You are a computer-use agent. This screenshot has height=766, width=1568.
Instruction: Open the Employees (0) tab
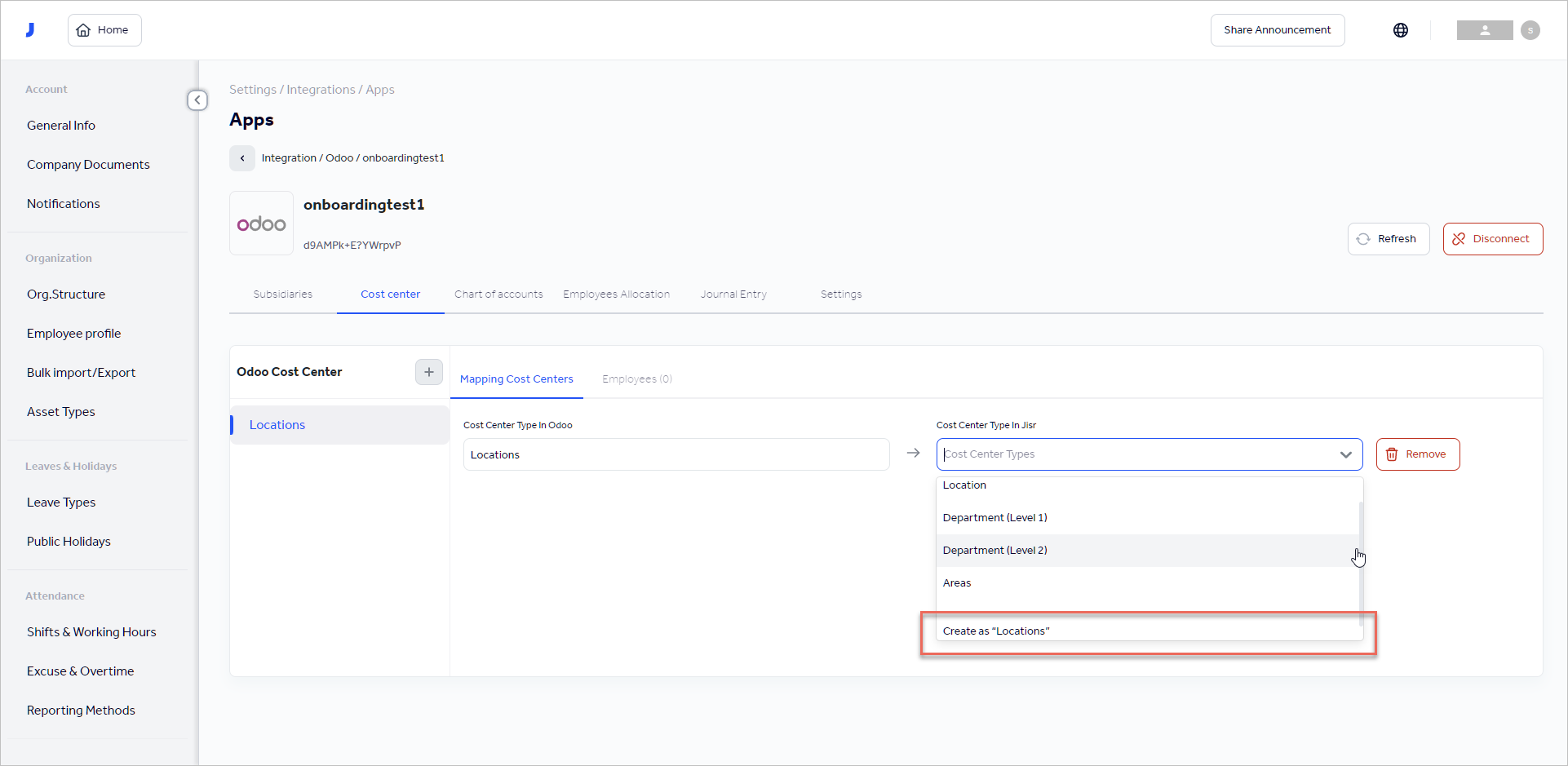tap(636, 379)
